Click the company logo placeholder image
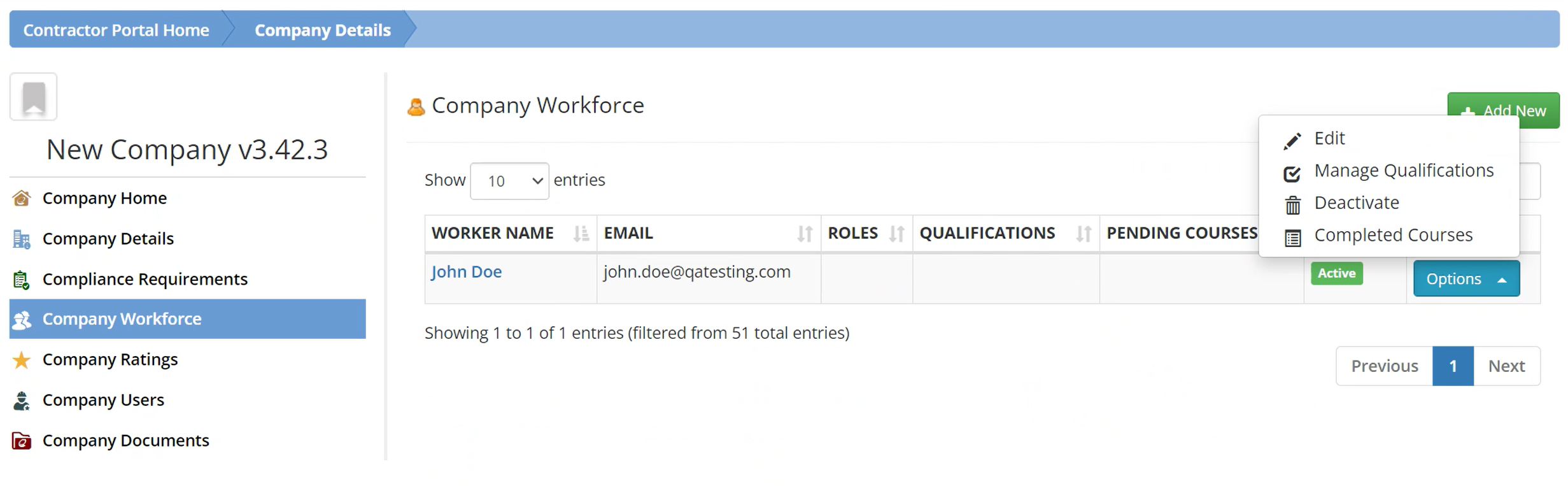 (34, 97)
